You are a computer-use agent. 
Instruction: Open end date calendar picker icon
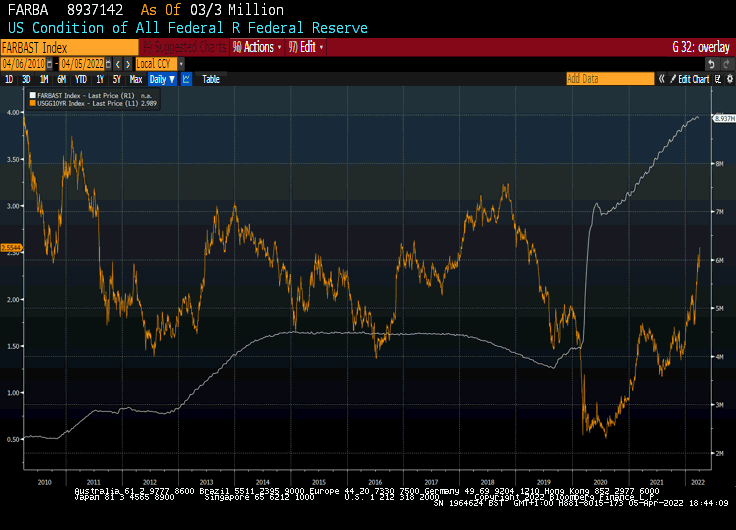pos(107,63)
